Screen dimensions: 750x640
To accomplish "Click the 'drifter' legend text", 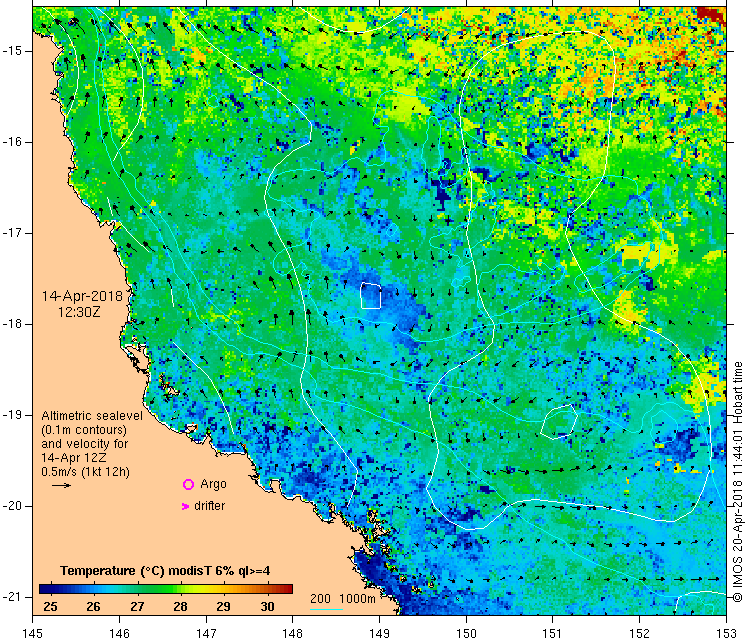I will click(210, 506).
